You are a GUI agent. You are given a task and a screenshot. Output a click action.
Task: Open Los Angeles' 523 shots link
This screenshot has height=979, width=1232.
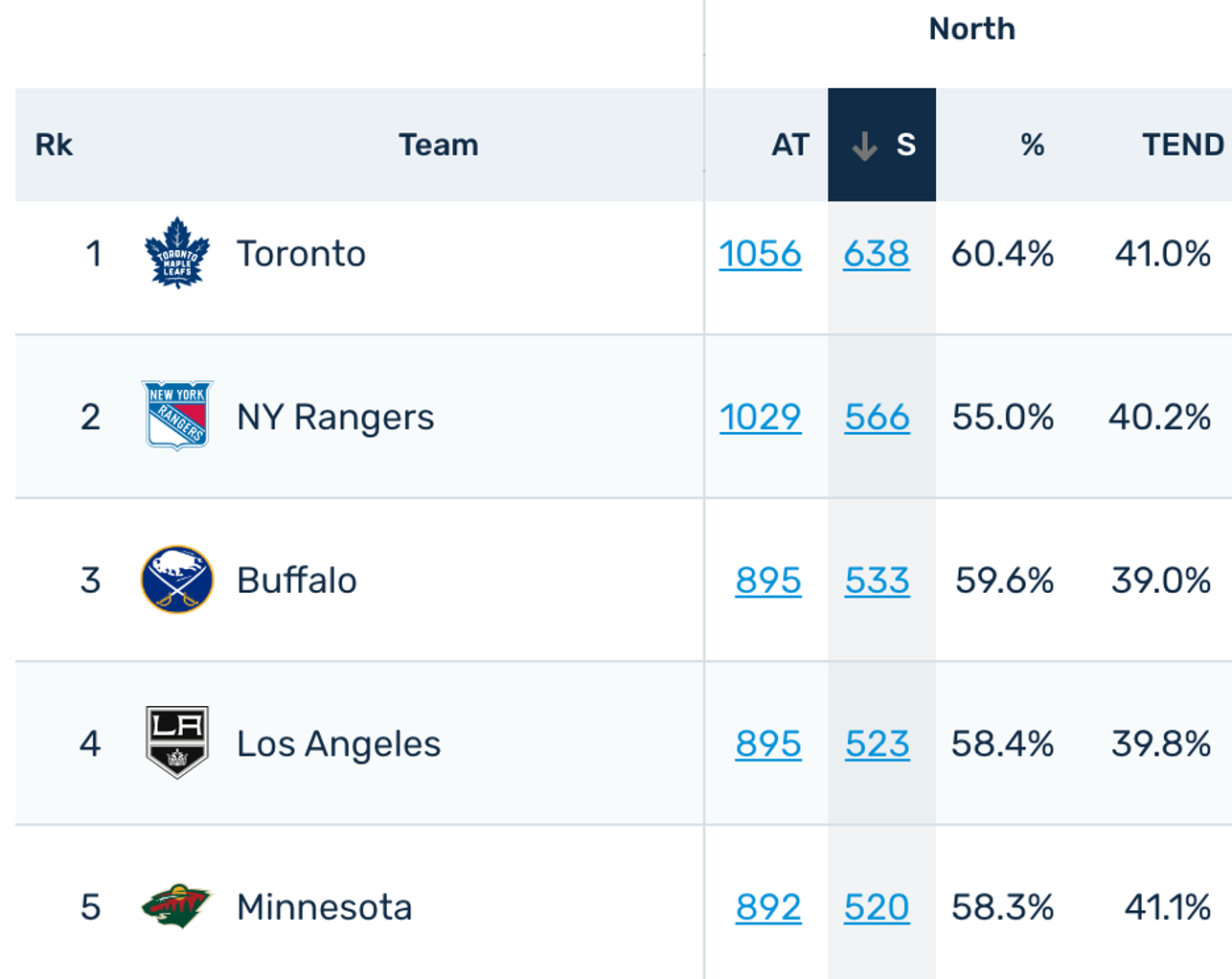coord(877,743)
